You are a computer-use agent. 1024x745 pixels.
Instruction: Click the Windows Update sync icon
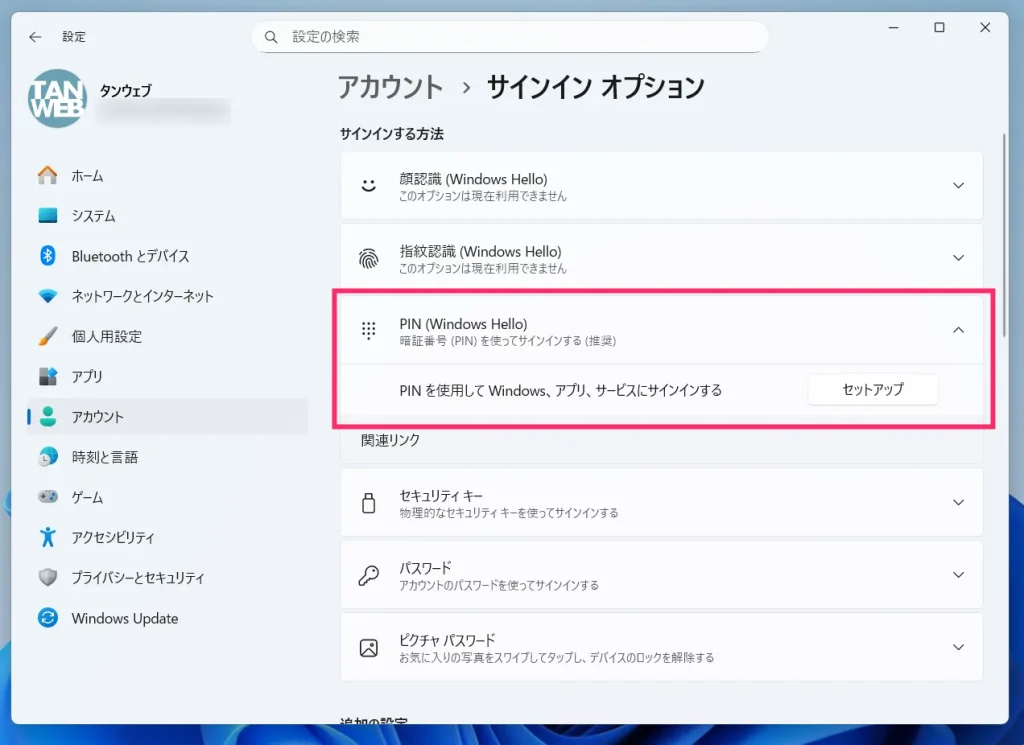pyautogui.click(x=48, y=618)
